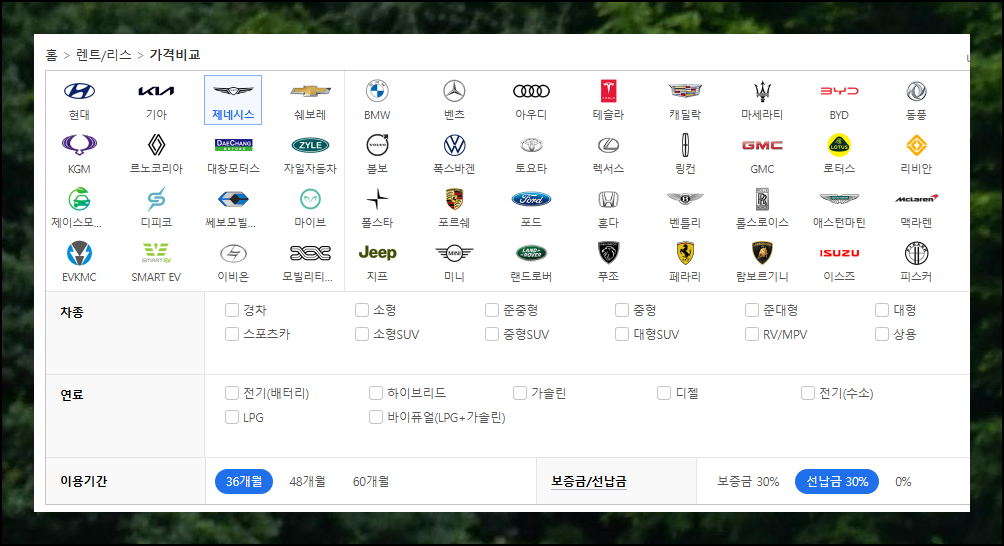Select the Lexus (렉서스) logo
Screen dimensions: 1004x546
(x=608, y=145)
